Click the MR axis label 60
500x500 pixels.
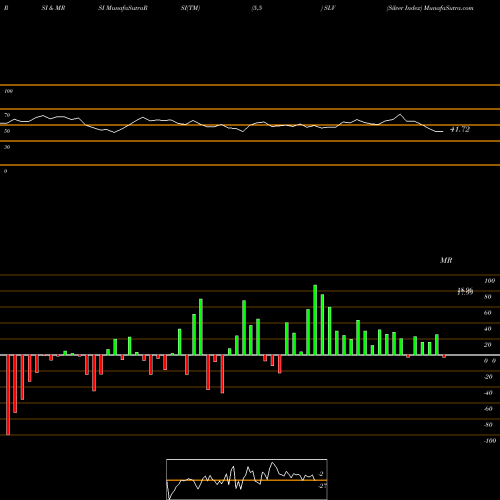[488, 313]
